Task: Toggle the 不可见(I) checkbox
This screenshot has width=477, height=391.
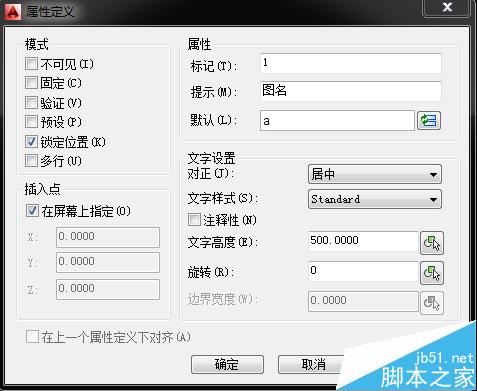Action: [x=31, y=64]
